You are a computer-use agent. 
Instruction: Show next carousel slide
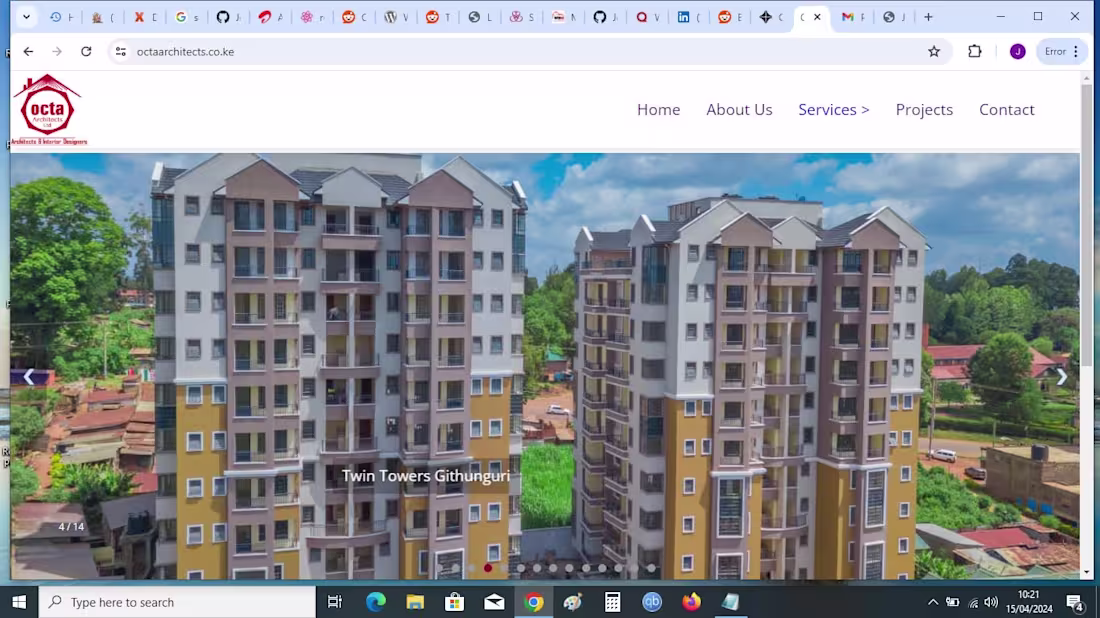pos(1061,377)
